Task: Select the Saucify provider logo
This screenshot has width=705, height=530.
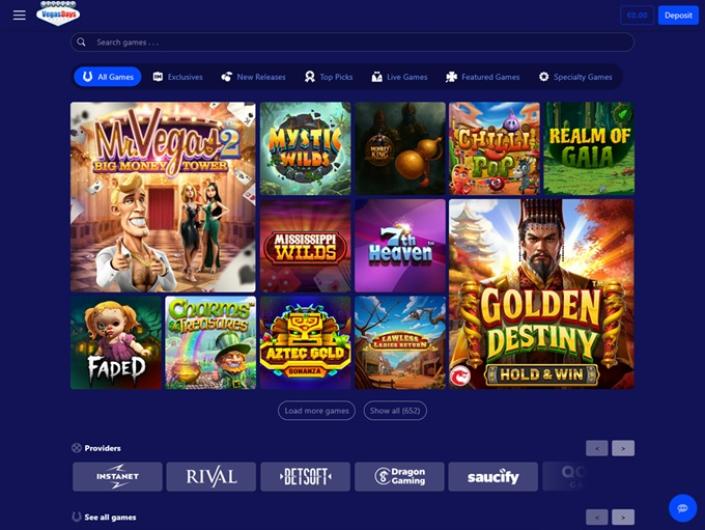Action: point(493,477)
